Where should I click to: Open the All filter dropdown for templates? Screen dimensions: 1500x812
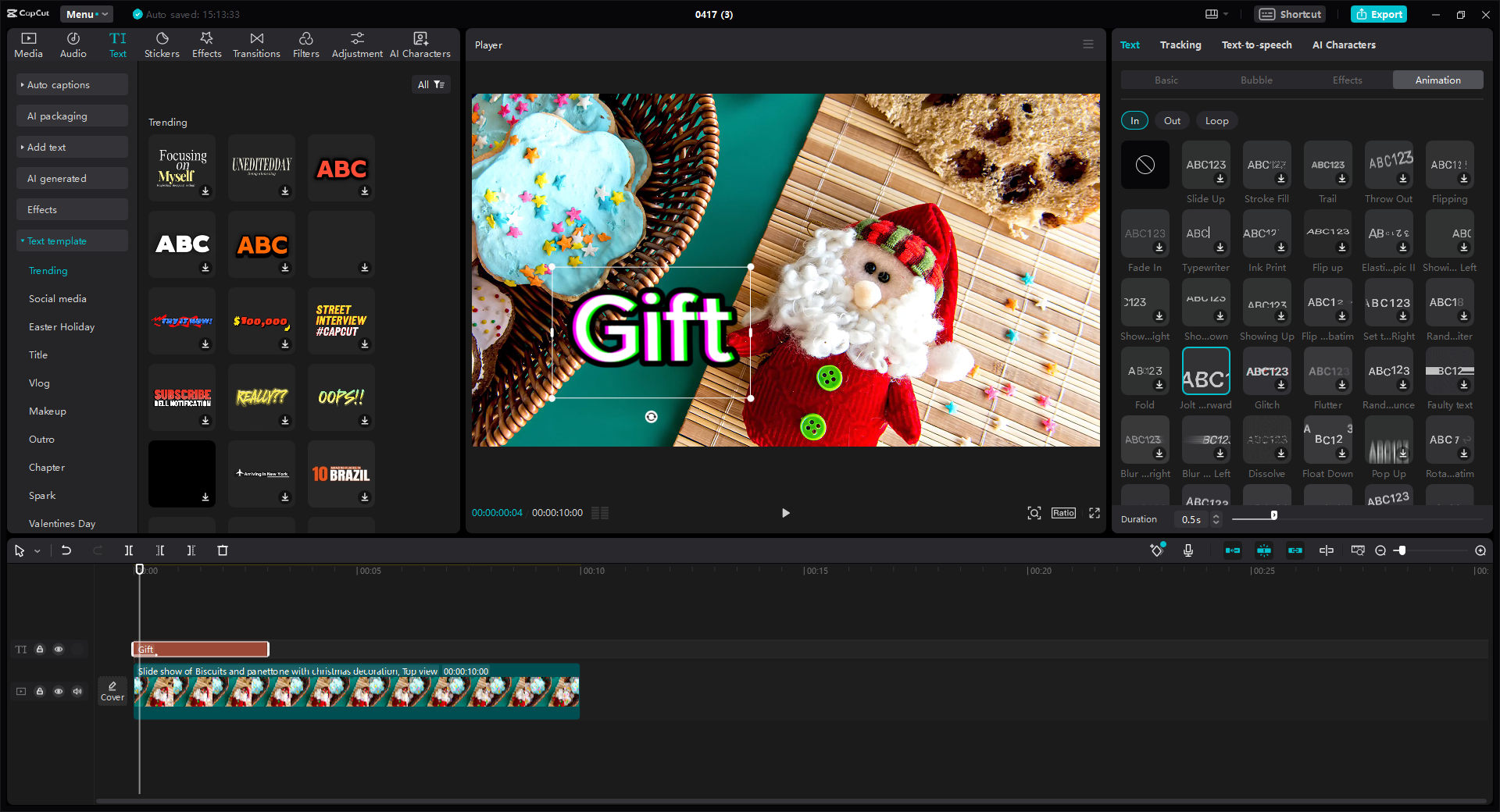point(431,84)
